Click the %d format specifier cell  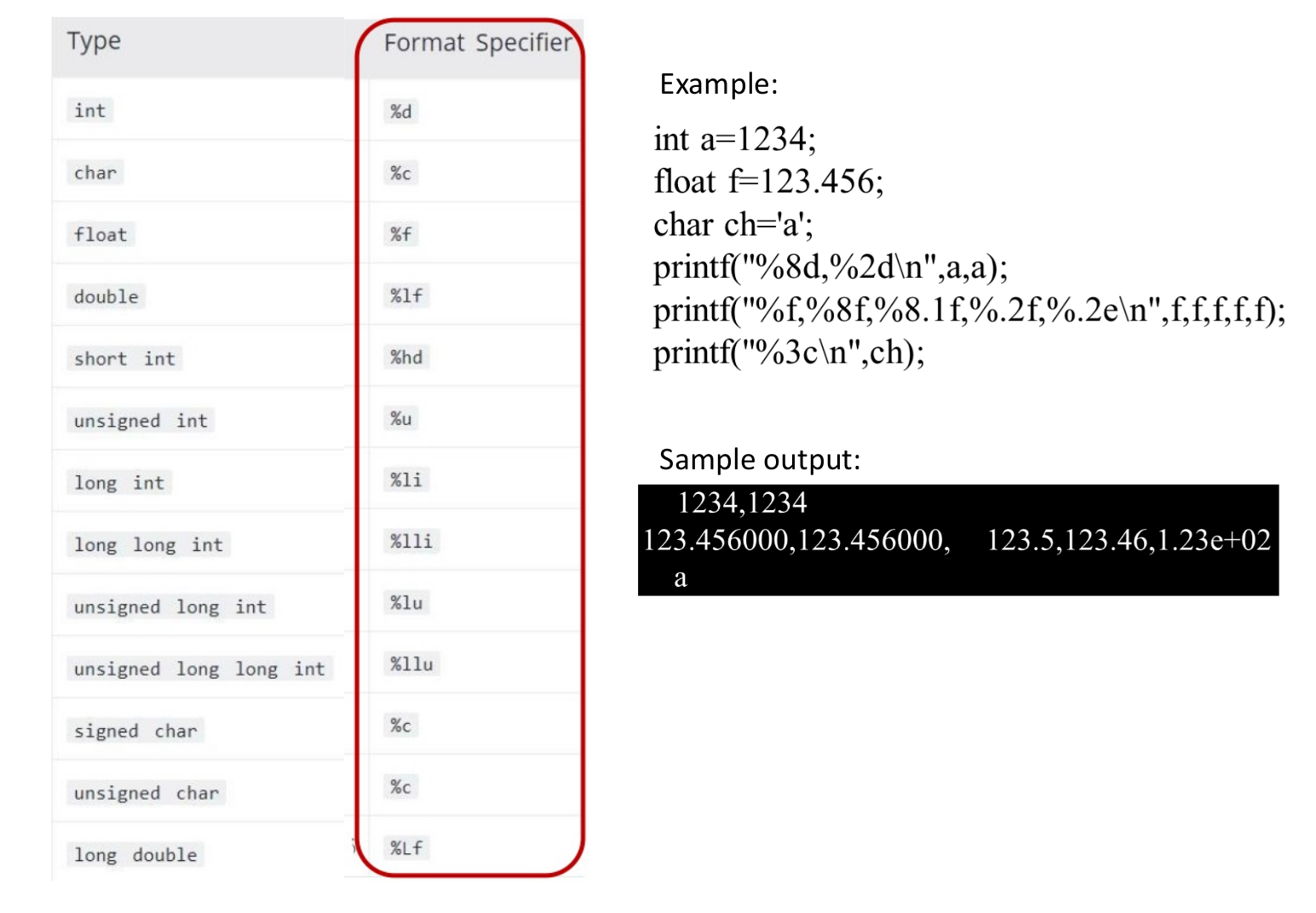(x=401, y=112)
